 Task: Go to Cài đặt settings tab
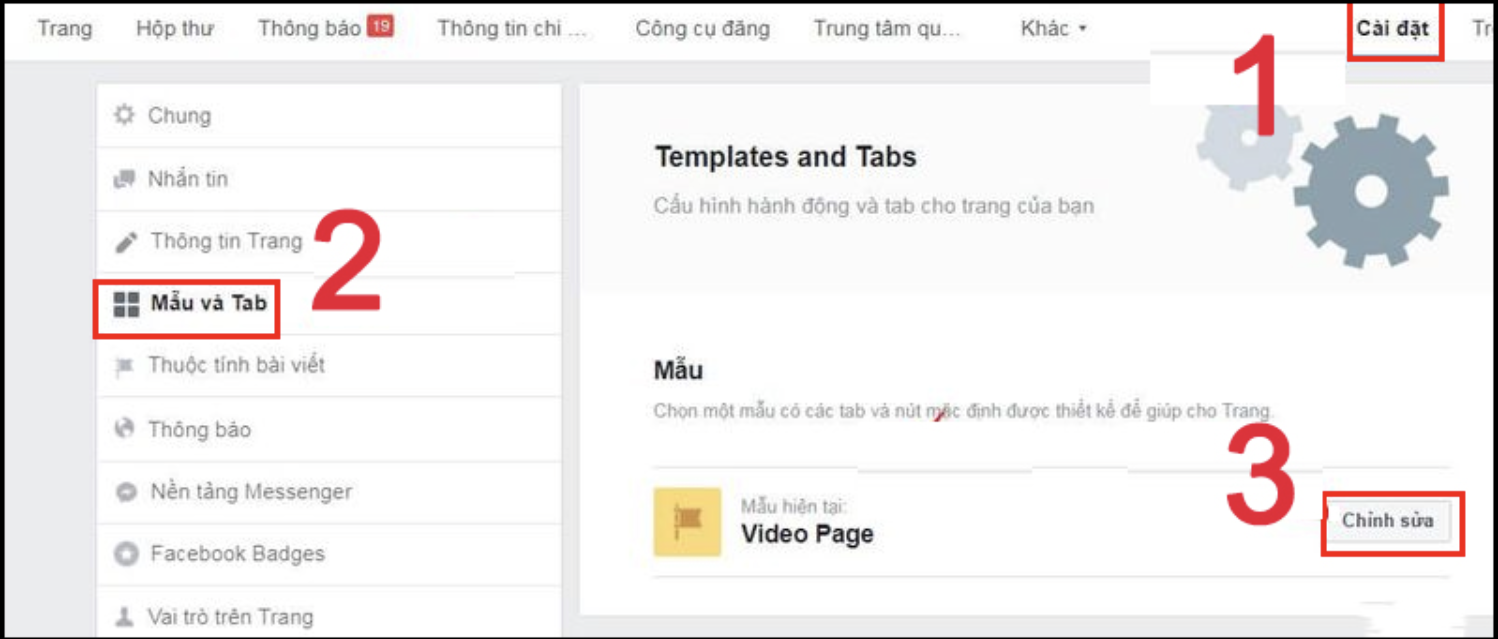[x=1394, y=28]
